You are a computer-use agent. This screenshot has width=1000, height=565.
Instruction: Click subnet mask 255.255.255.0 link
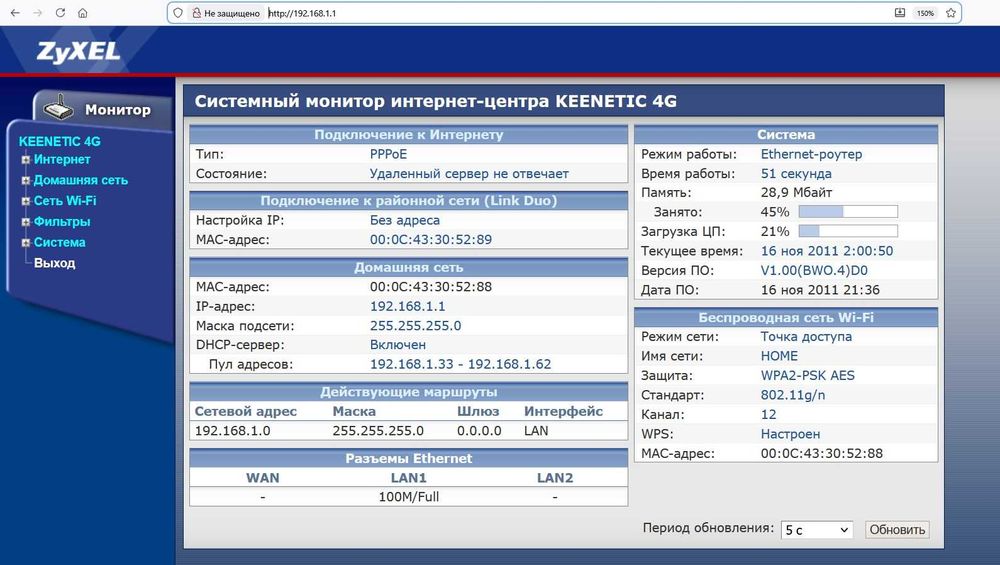point(416,326)
